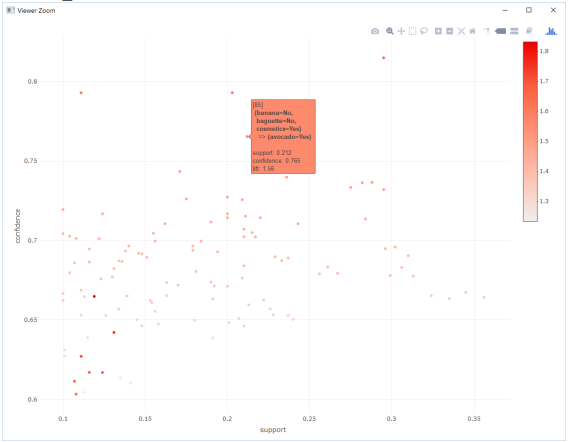Click the 'confidence' y-axis title
The width and height of the screenshot is (568, 442).
18,226
